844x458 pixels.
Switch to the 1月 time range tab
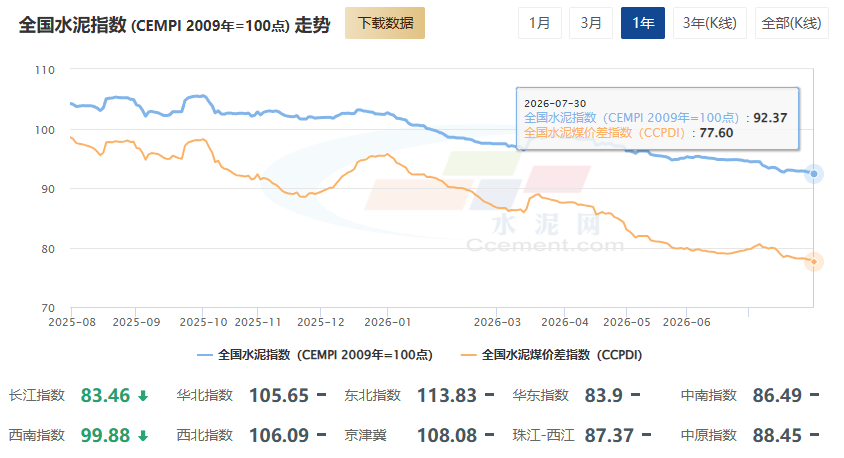[x=539, y=23]
